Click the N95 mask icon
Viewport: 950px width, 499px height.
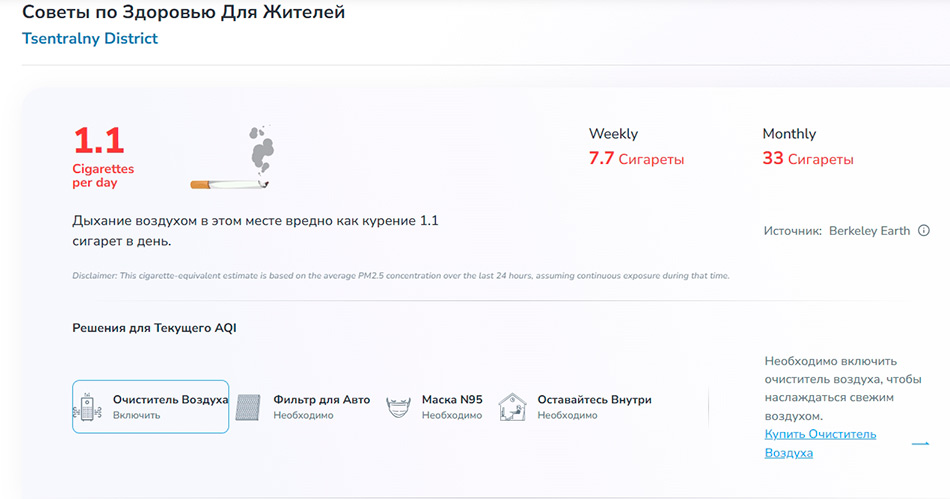pos(400,406)
